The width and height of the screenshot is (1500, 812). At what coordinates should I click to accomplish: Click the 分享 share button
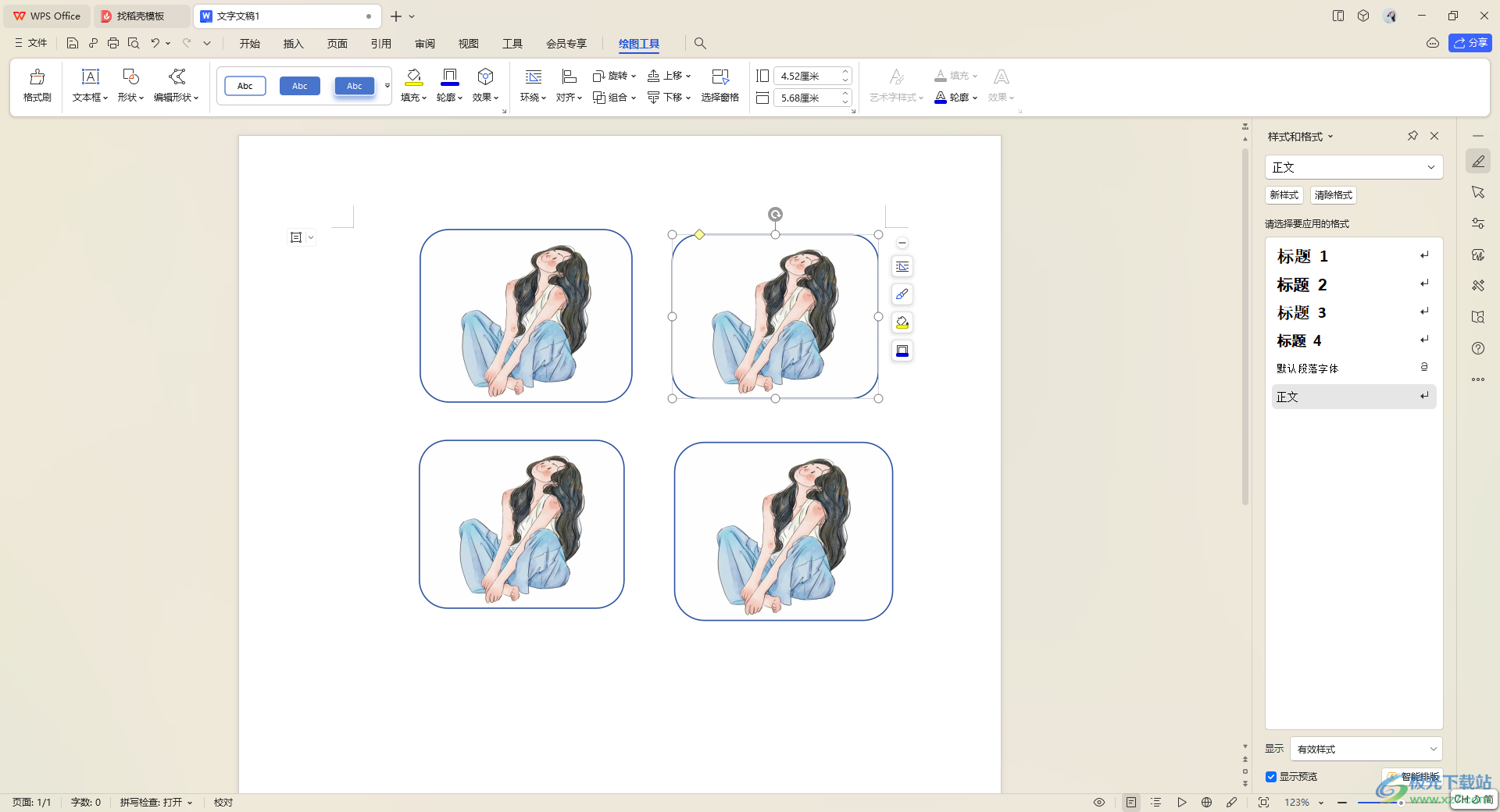[x=1470, y=43]
